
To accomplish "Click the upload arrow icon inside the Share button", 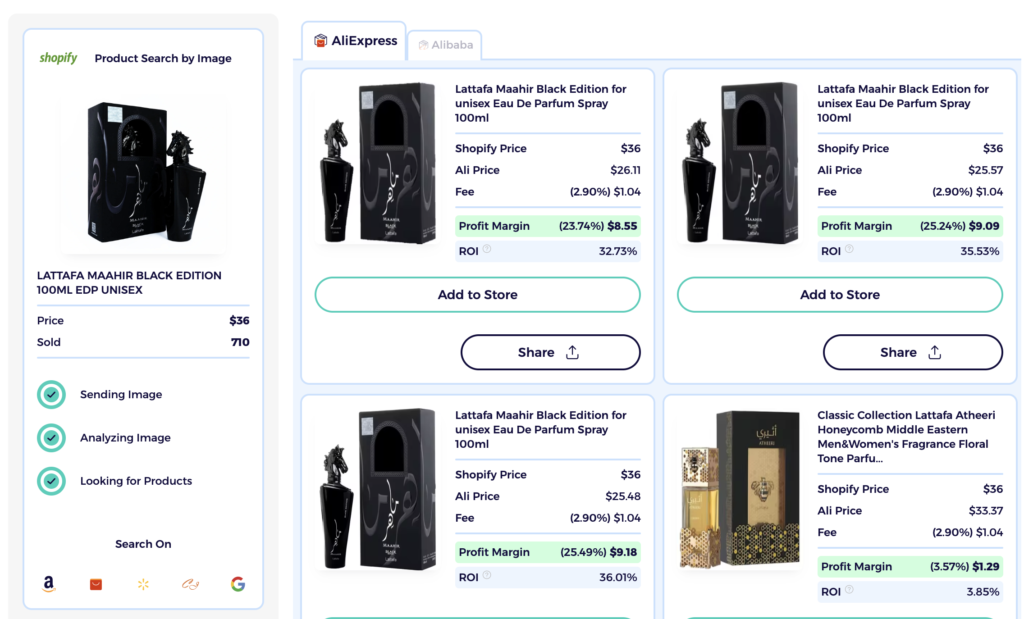I will tap(571, 352).
